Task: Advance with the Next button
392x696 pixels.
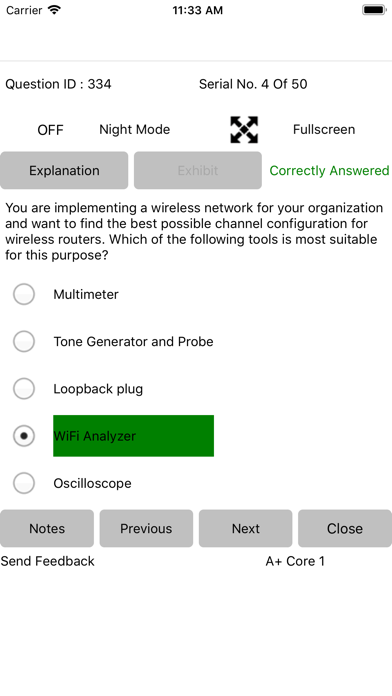Action: coord(245,528)
